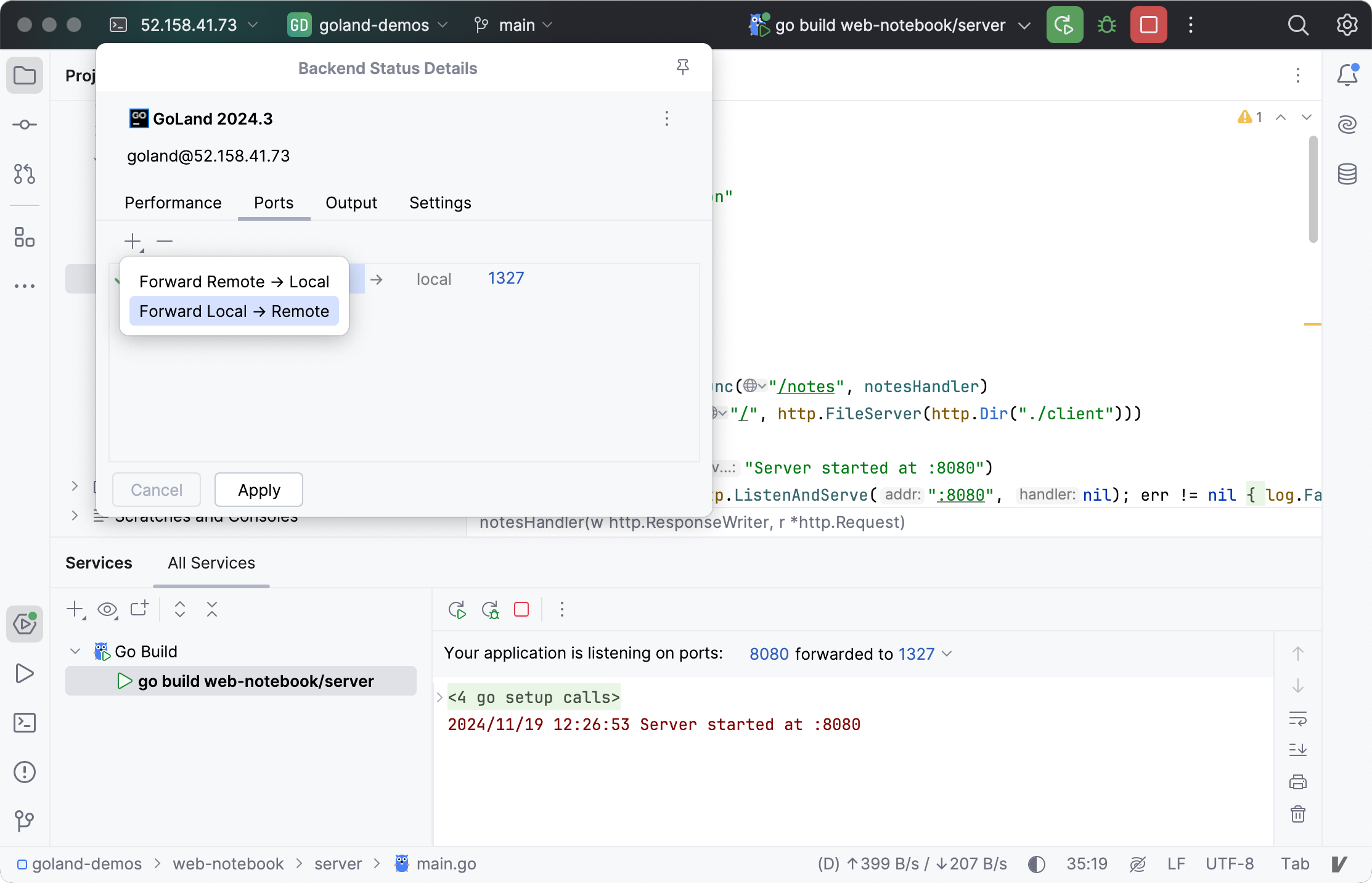
Task: Open forwarded port 1327 link in console
Action: [917, 654]
